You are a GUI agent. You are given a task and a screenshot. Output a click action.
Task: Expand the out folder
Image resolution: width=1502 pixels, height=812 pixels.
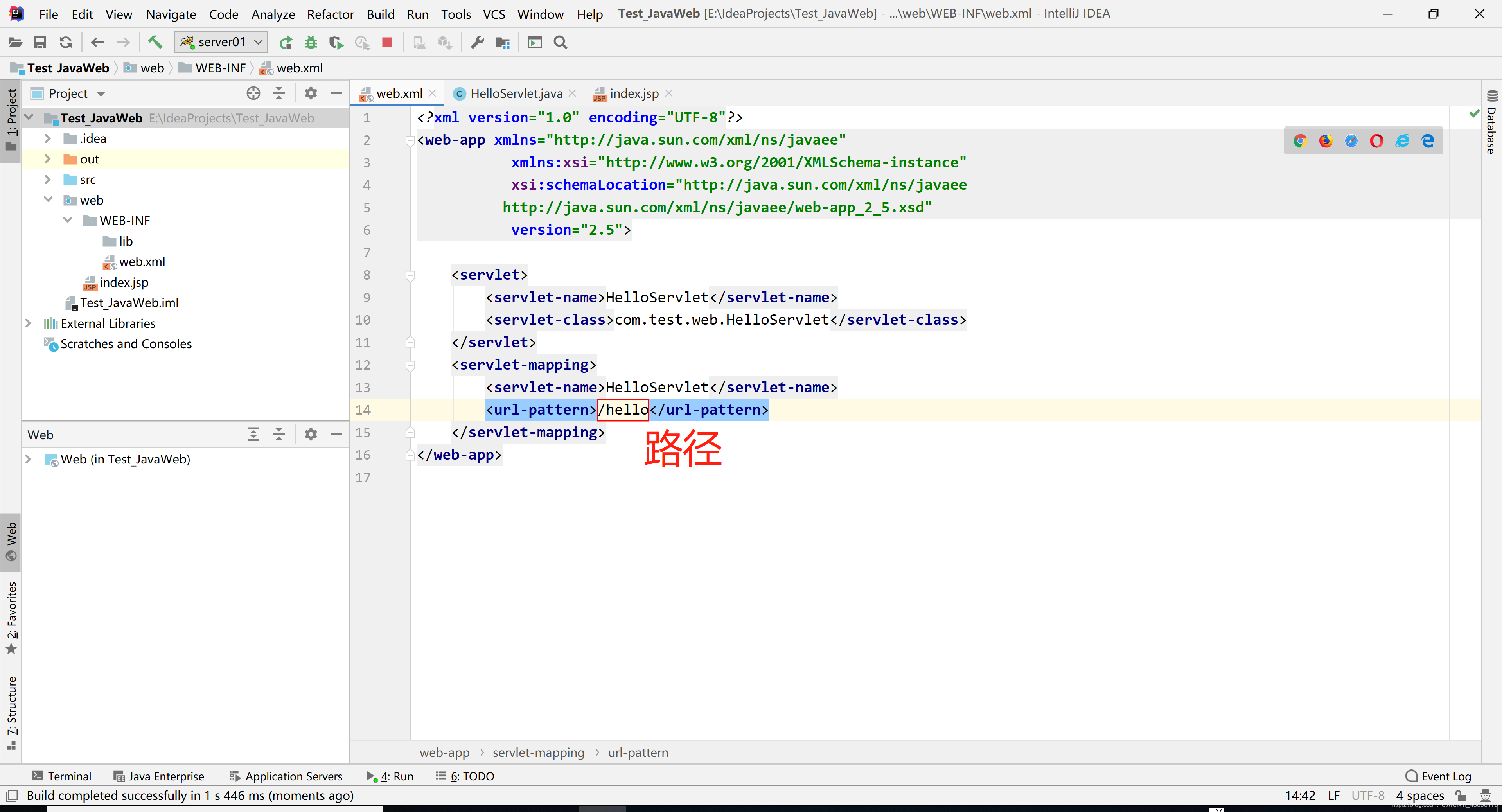(x=48, y=158)
